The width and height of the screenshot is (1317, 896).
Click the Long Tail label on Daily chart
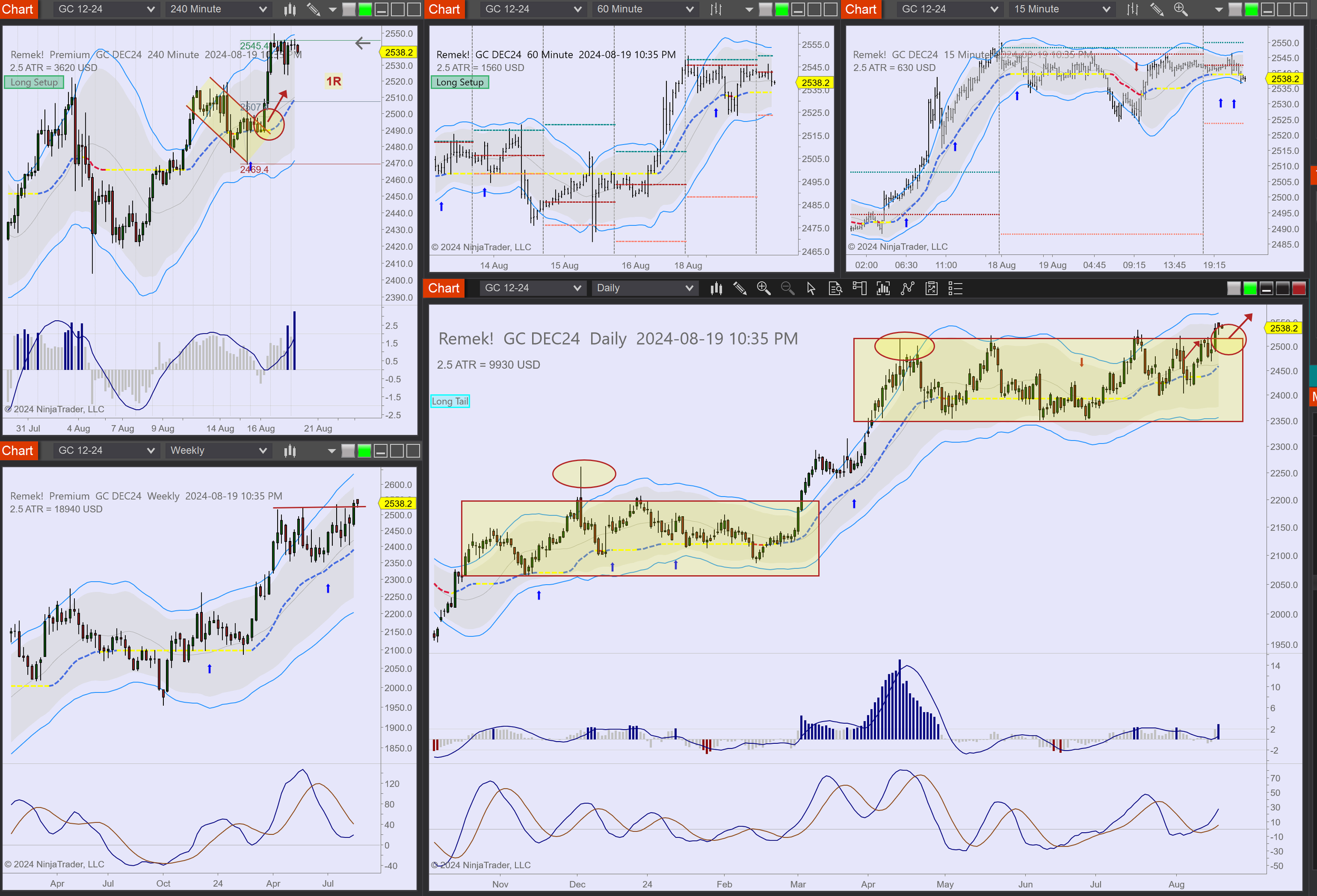pyautogui.click(x=450, y=401)
